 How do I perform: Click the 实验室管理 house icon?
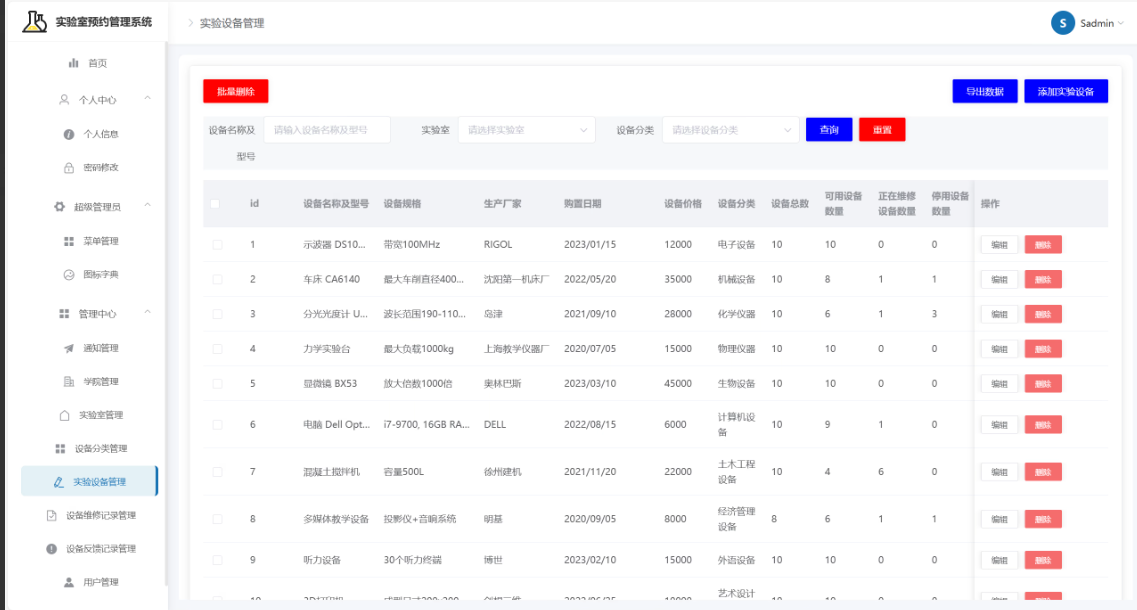65,415
